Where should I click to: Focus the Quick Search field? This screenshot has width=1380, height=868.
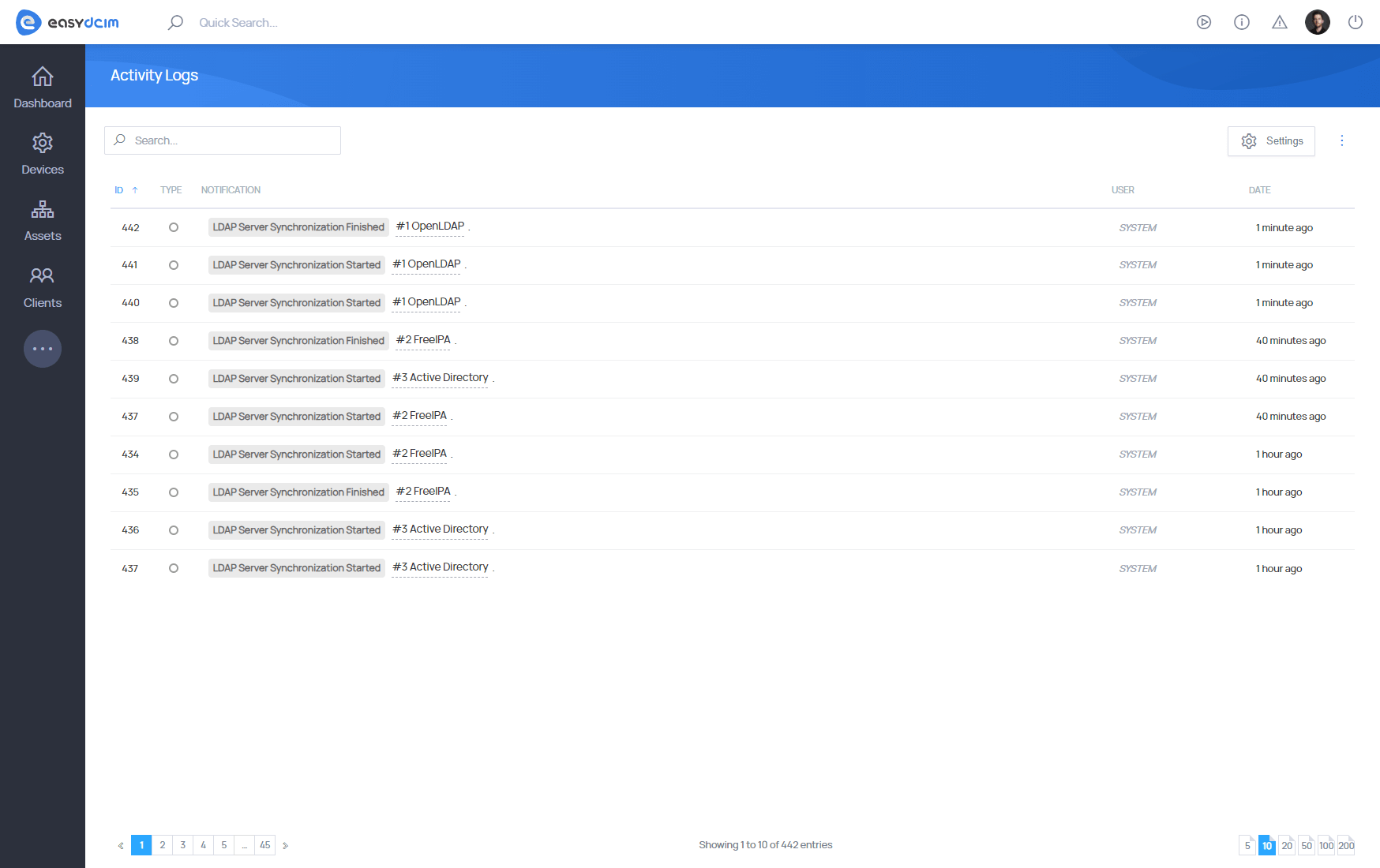(x=238, y=23)
